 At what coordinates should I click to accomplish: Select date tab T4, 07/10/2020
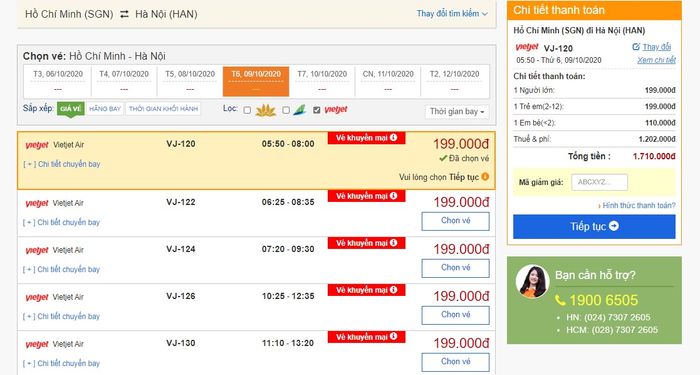pos(124,81)
